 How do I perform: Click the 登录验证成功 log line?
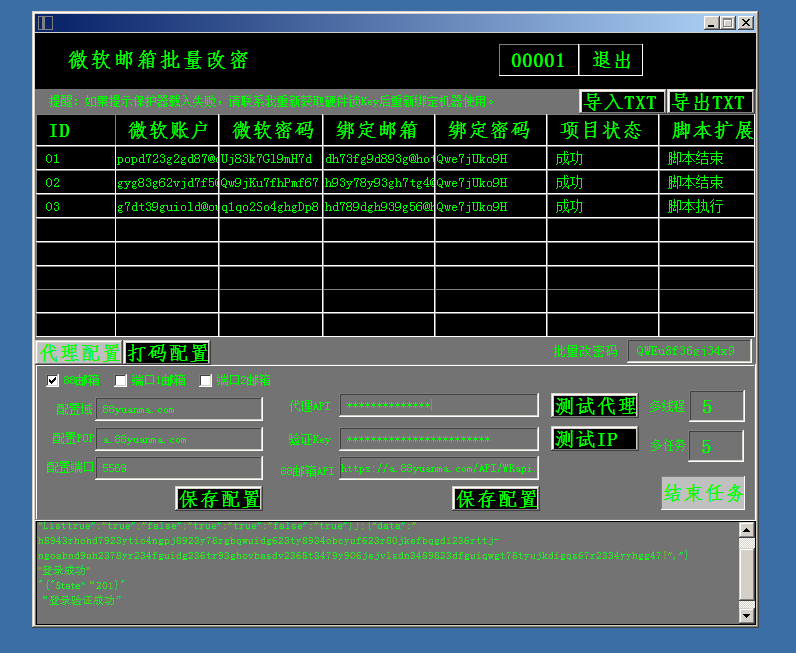pos(82,601)
